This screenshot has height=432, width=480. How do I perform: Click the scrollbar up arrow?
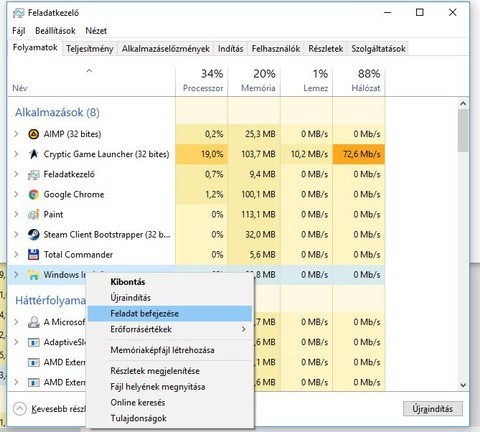[x=463, y=103]
